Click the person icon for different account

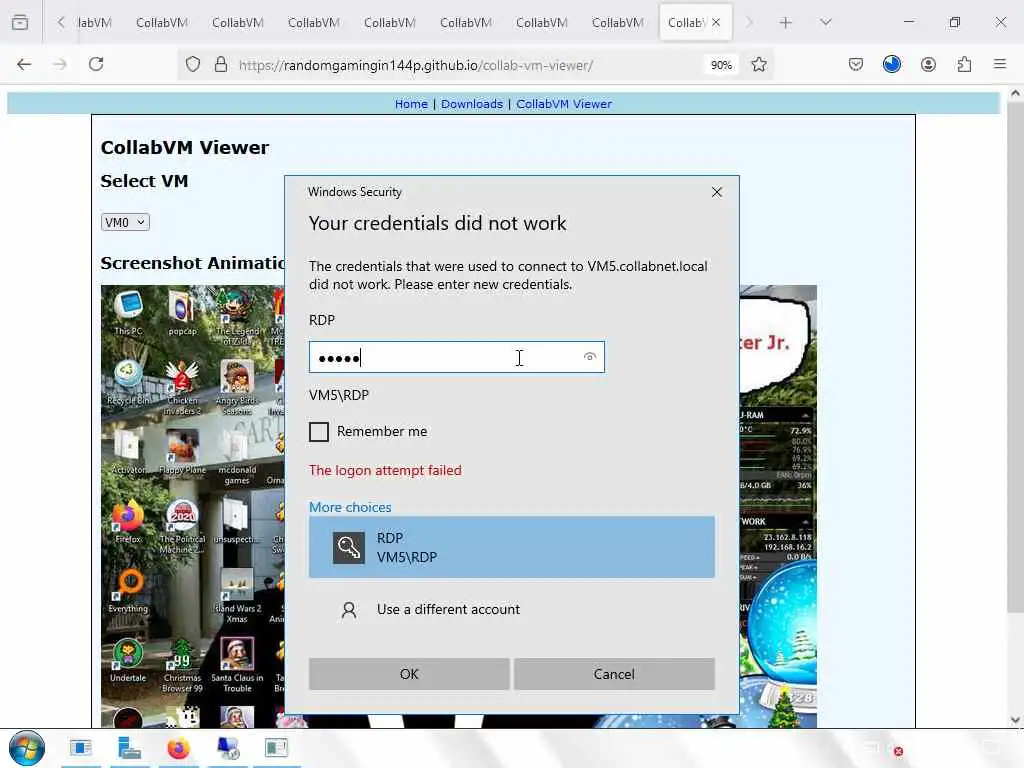[x=349, y=610]
